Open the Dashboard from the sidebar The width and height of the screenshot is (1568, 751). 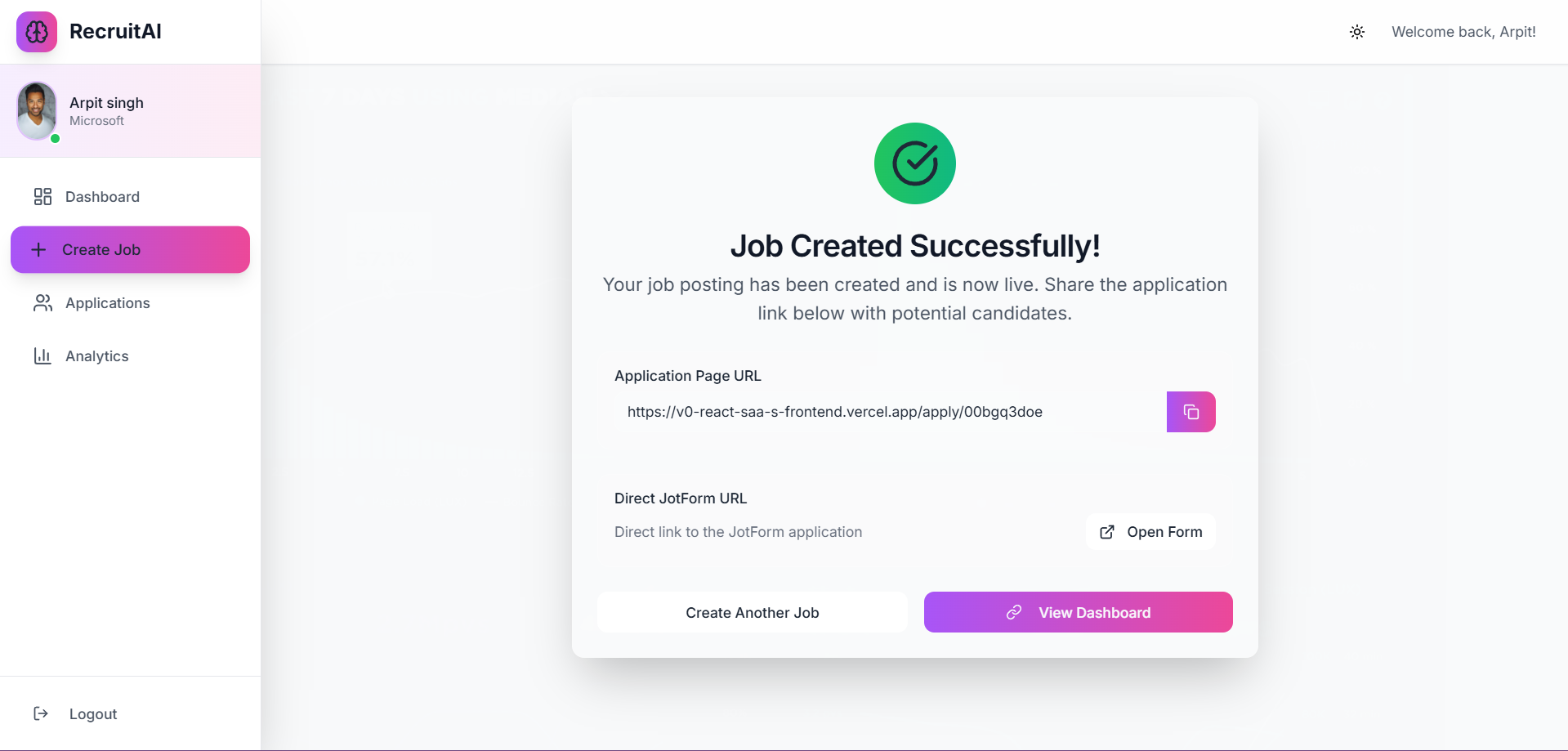pyautogui.click(x=101, y=197)
